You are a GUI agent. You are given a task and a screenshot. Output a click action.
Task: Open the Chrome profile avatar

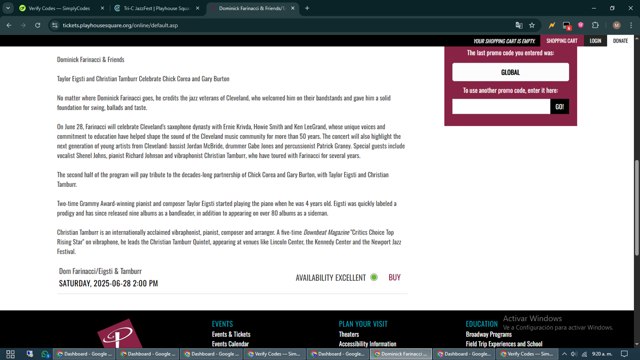(x=616, y=25)
